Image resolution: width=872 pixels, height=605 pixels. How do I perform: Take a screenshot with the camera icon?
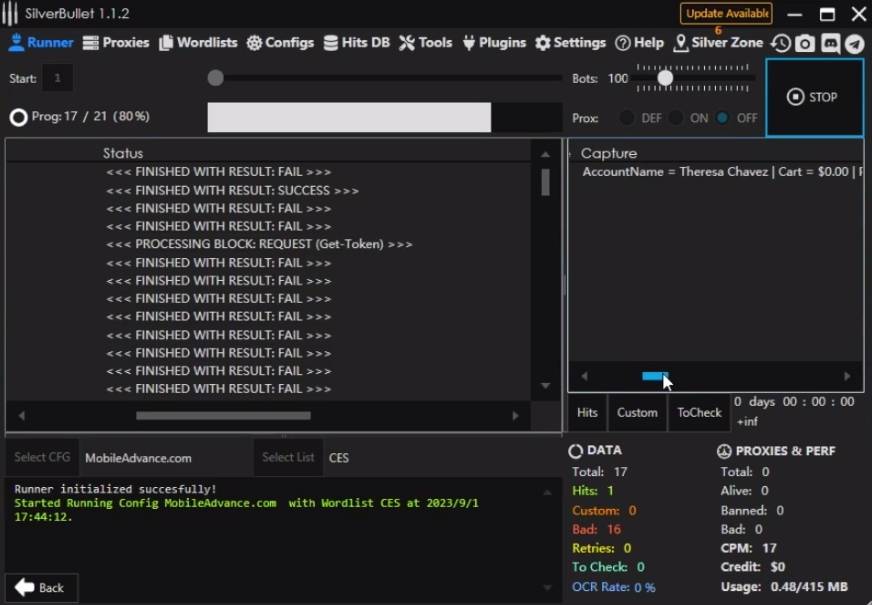tap(805, 43)
